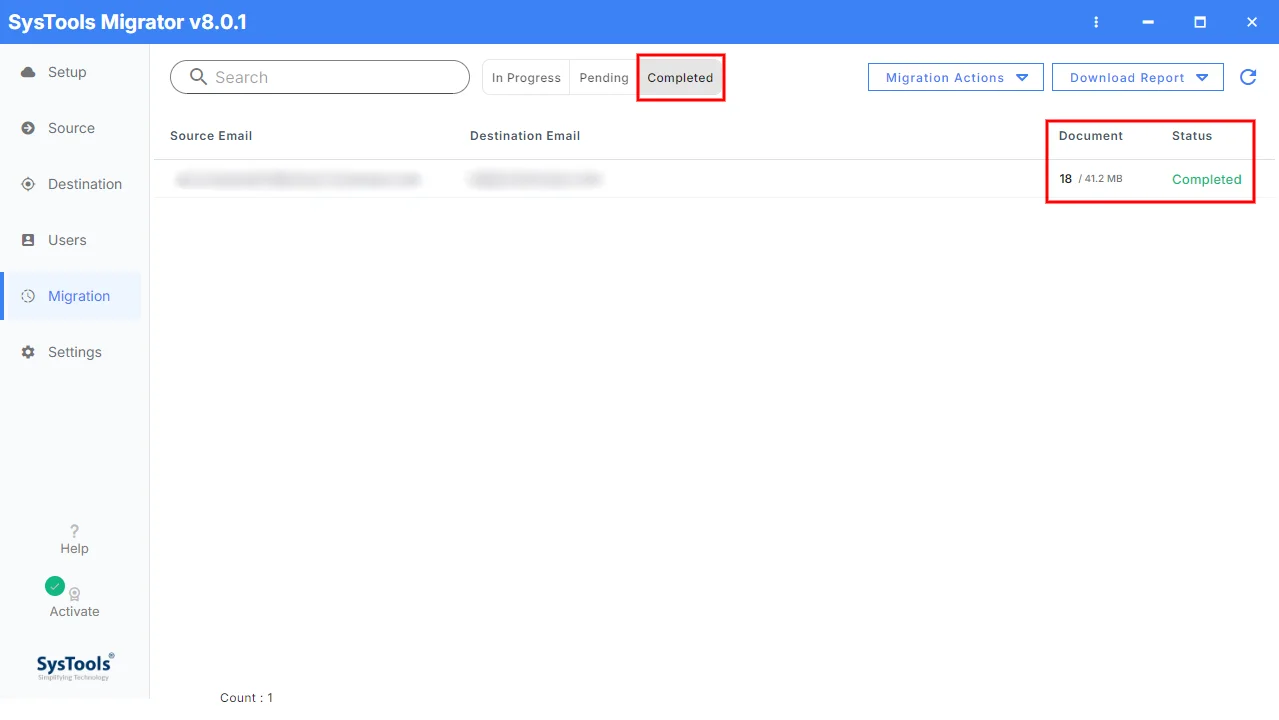Click the Setup cloud icon
This screenshot has width=1279, height=720.
[28, 72]
